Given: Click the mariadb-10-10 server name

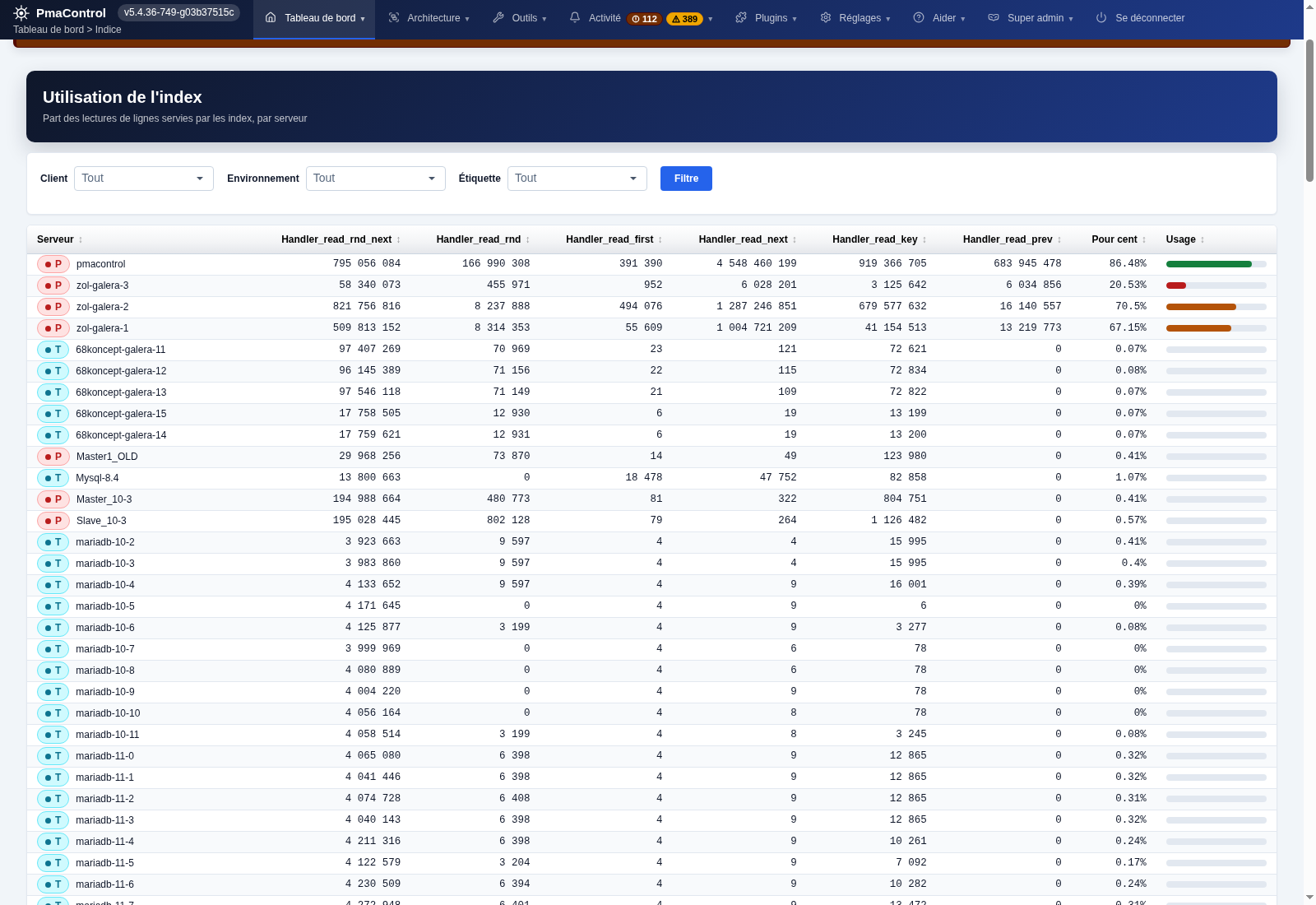Looking at the screenshot, I should click(x=108, y=713).
